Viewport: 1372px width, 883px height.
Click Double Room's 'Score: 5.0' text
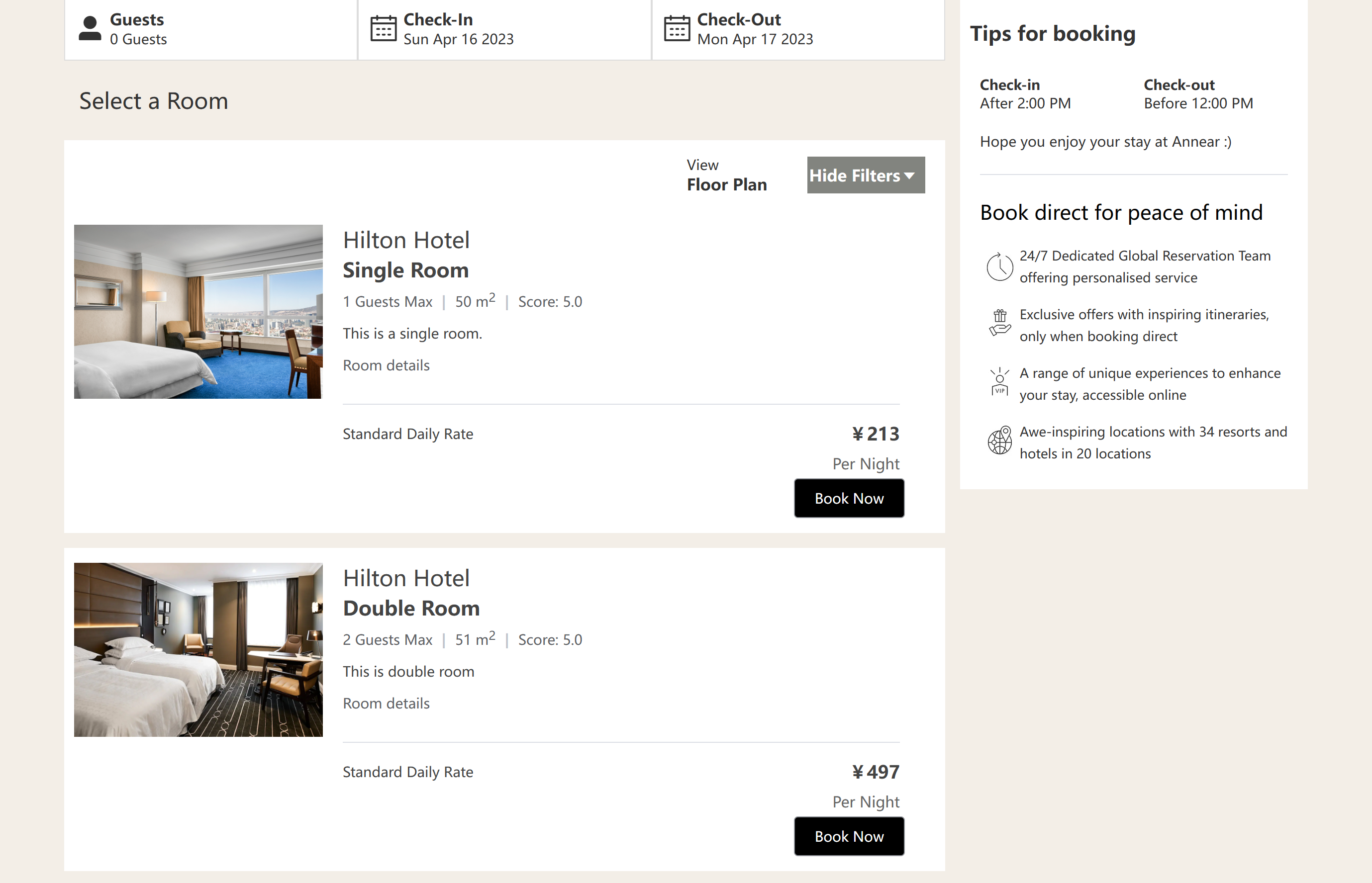pyautogui.click(x=550, y=640)
